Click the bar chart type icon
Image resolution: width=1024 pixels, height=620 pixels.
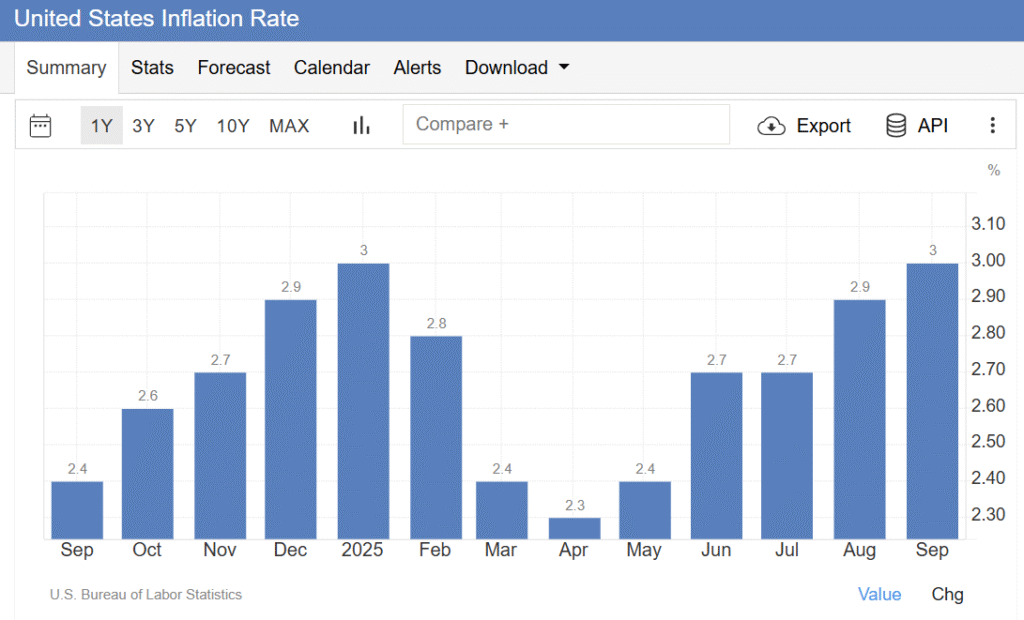point(361,125)
